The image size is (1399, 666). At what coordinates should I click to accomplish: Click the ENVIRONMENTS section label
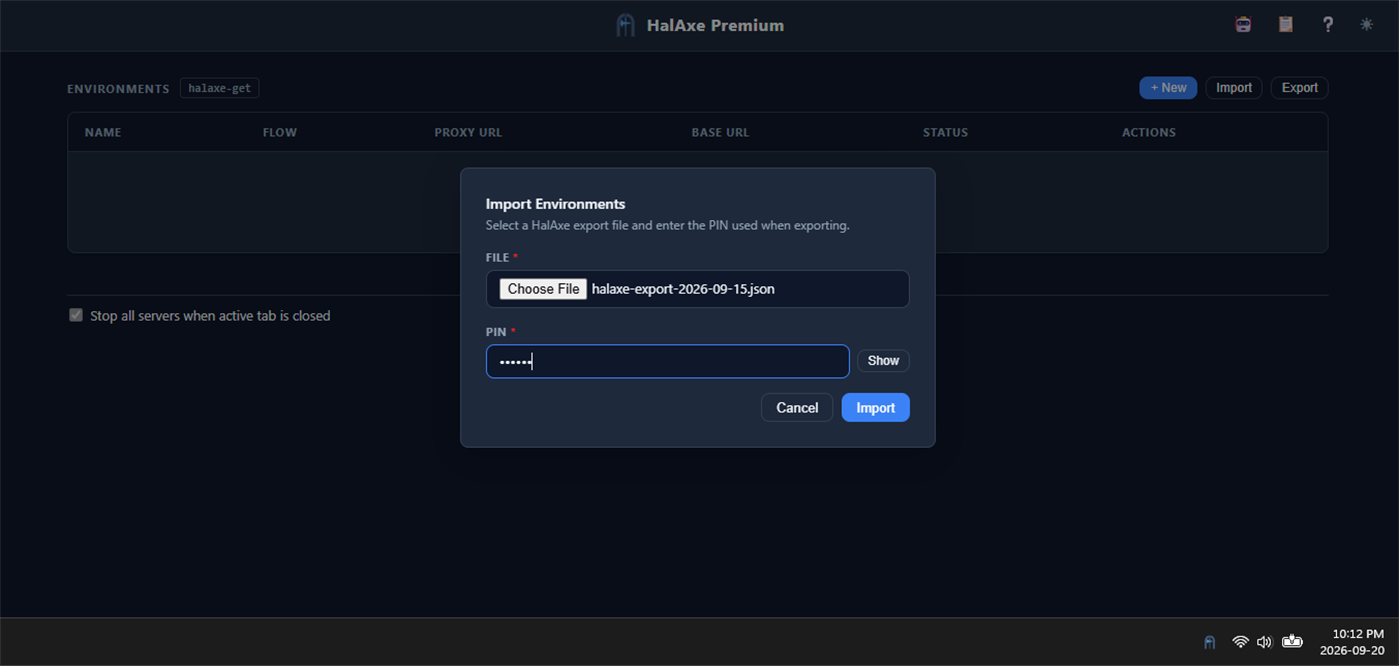[x=118, y=89]
